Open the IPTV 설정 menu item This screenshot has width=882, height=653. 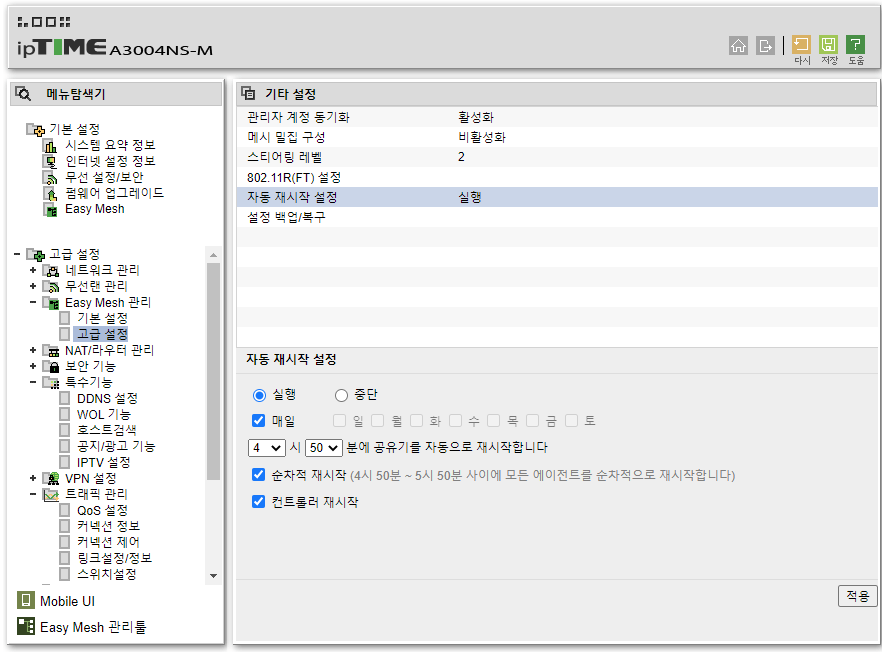[104, 462]
